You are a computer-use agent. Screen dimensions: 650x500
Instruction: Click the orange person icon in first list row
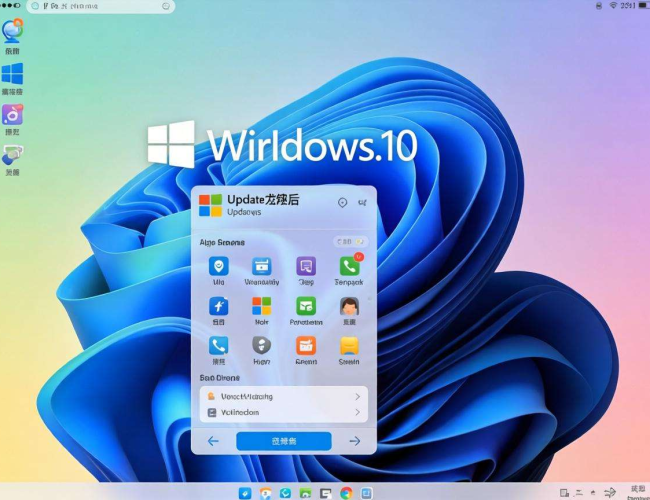[211, 396]
